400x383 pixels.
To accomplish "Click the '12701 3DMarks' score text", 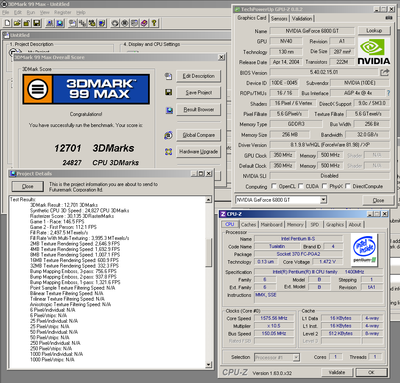I will click(94, 148).
